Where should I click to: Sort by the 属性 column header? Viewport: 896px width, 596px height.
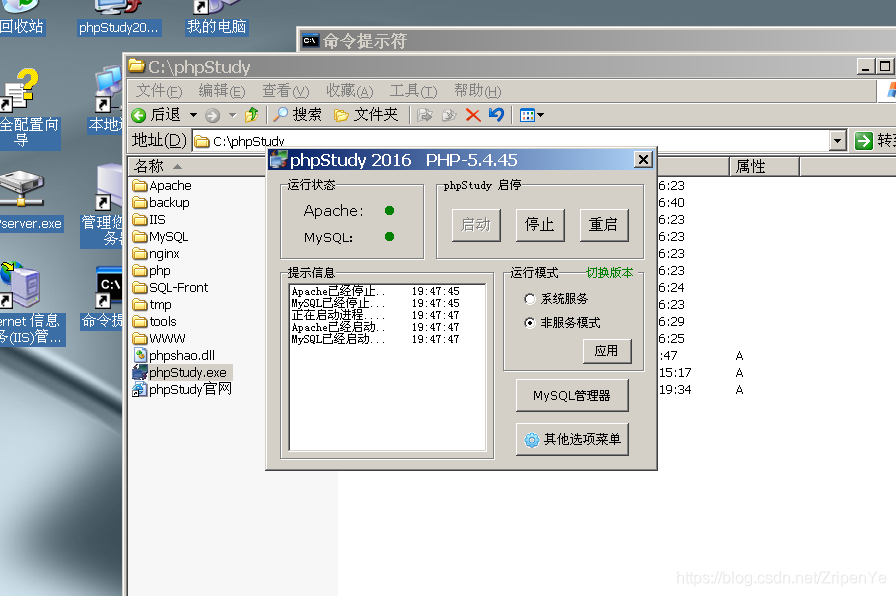point(764,167)
